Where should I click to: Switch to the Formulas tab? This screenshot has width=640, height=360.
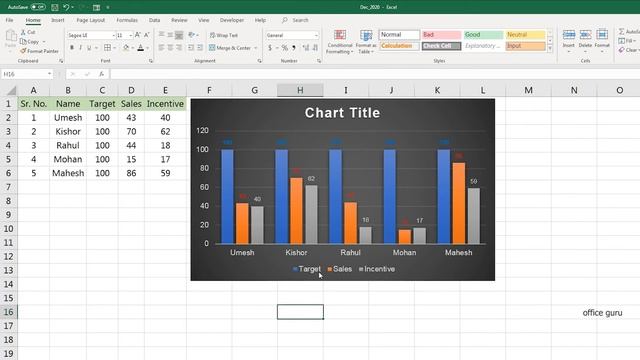127,20
